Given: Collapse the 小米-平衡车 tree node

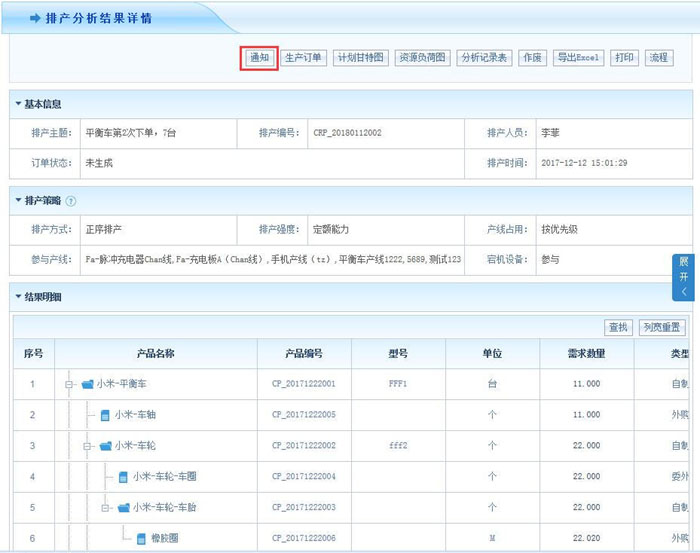Looking at the screenshot, I should 69,384.
